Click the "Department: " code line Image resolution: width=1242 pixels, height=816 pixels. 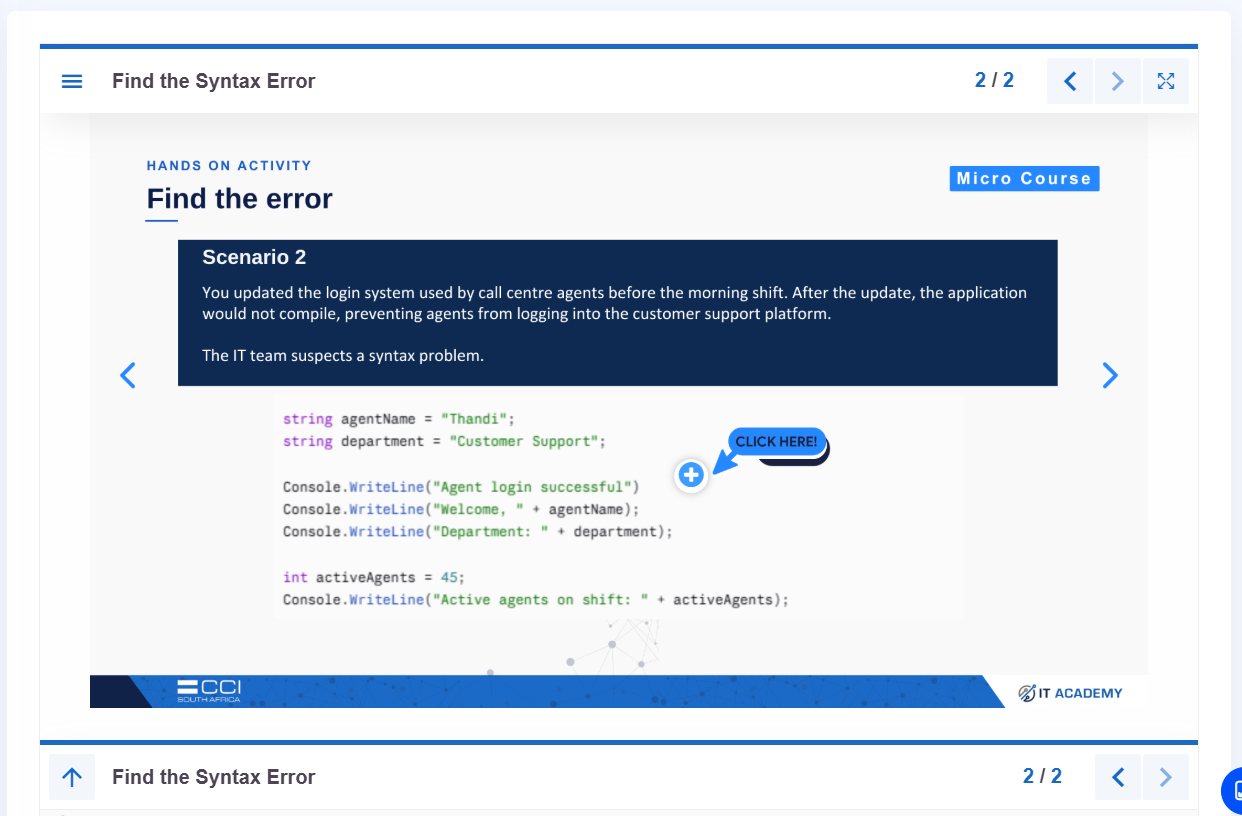(x=478, y=531)
